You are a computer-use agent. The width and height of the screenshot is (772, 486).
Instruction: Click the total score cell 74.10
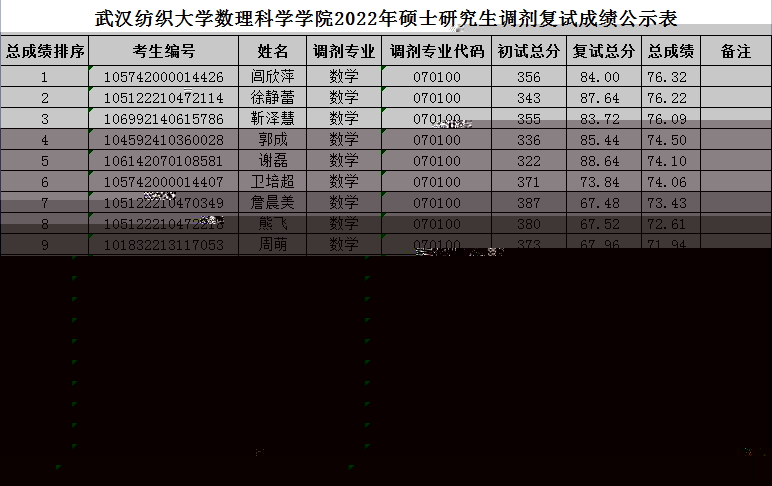click(667, 161)
